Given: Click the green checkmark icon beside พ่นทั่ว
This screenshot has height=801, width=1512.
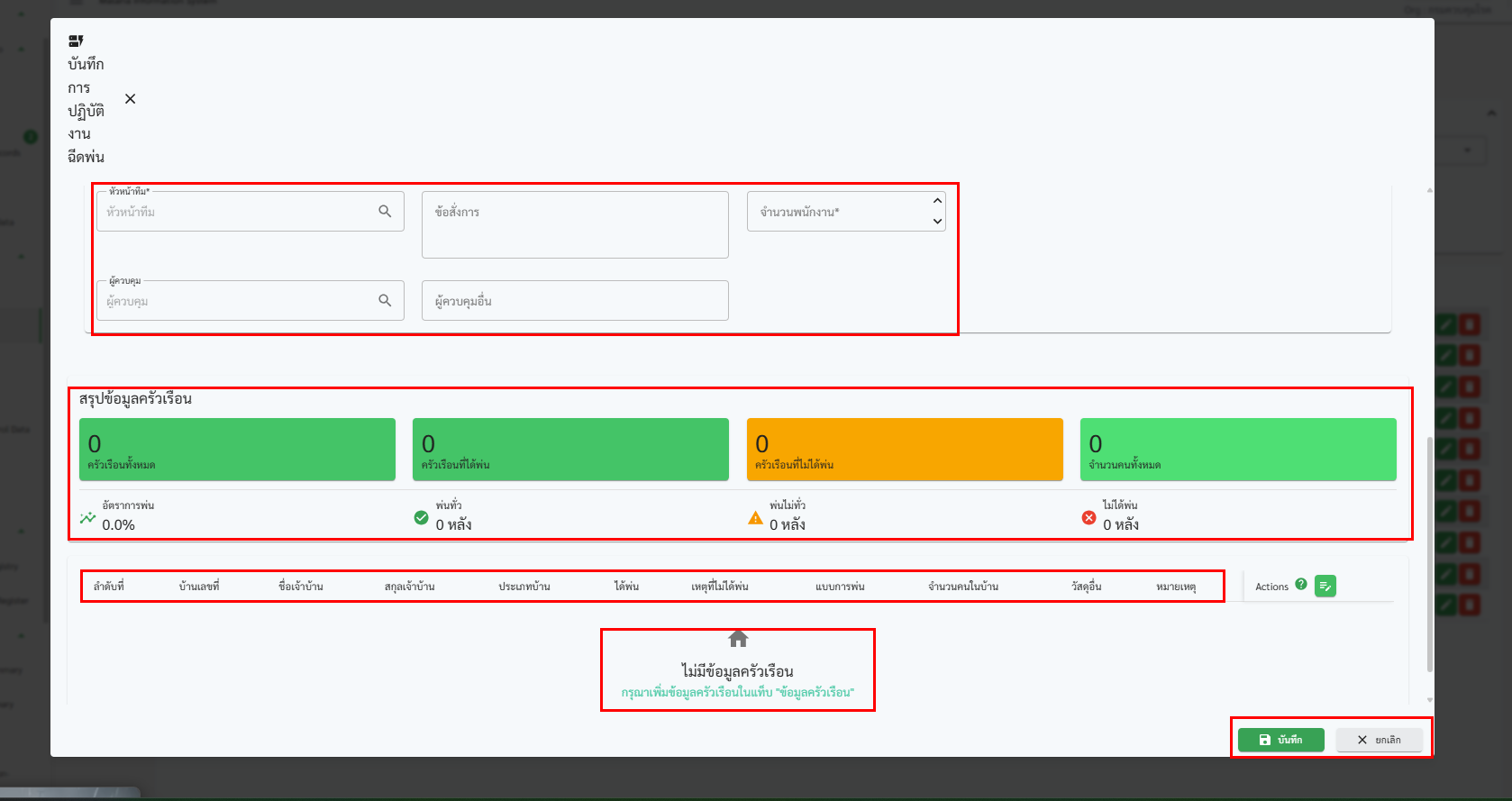Looking at the screenshot, I should coord(421,517).
